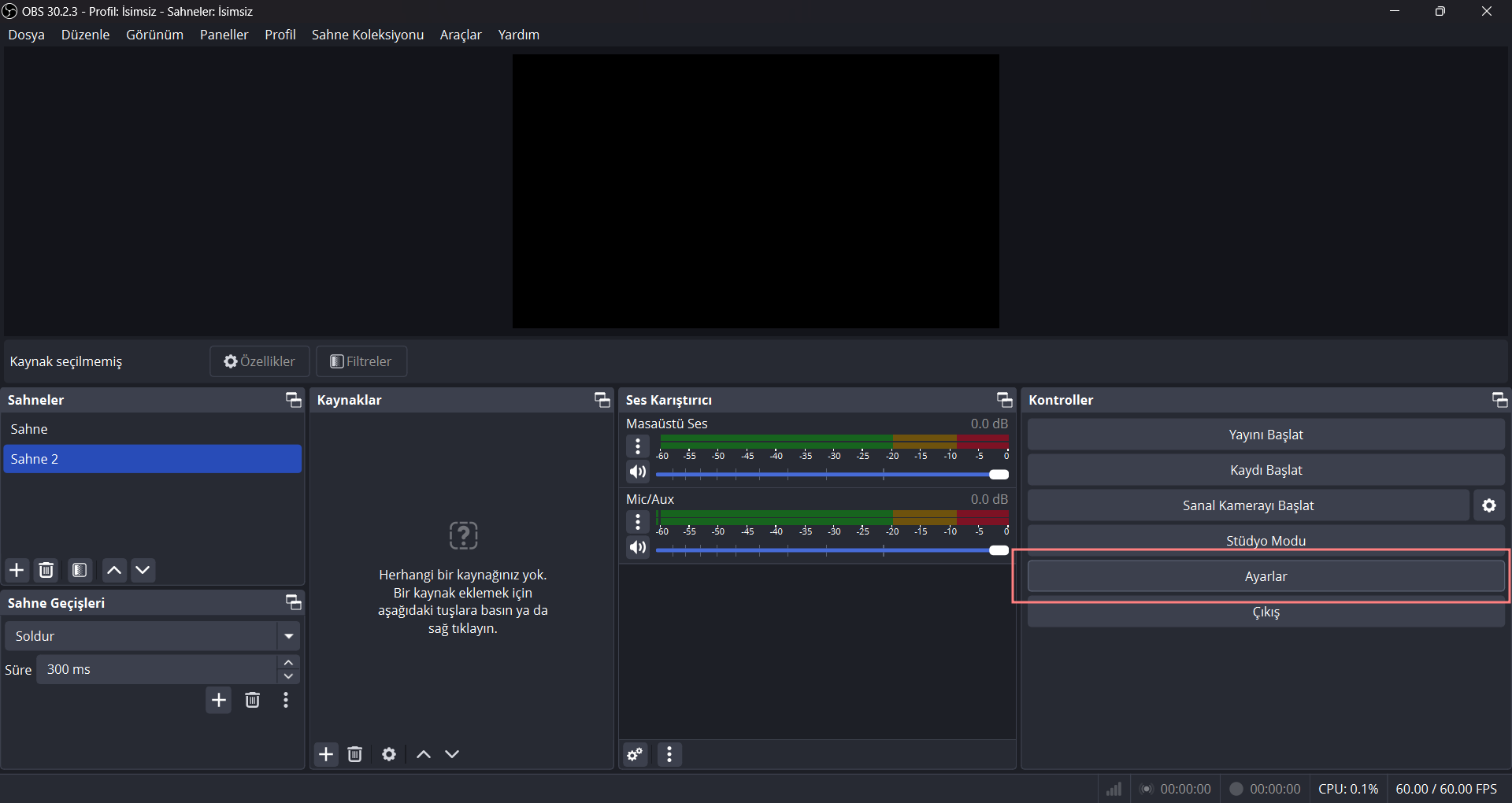Open source properties gear in Kaynaklar
Image resolution: width=1512 pixels, height=803 pixels.
(389, 754)
